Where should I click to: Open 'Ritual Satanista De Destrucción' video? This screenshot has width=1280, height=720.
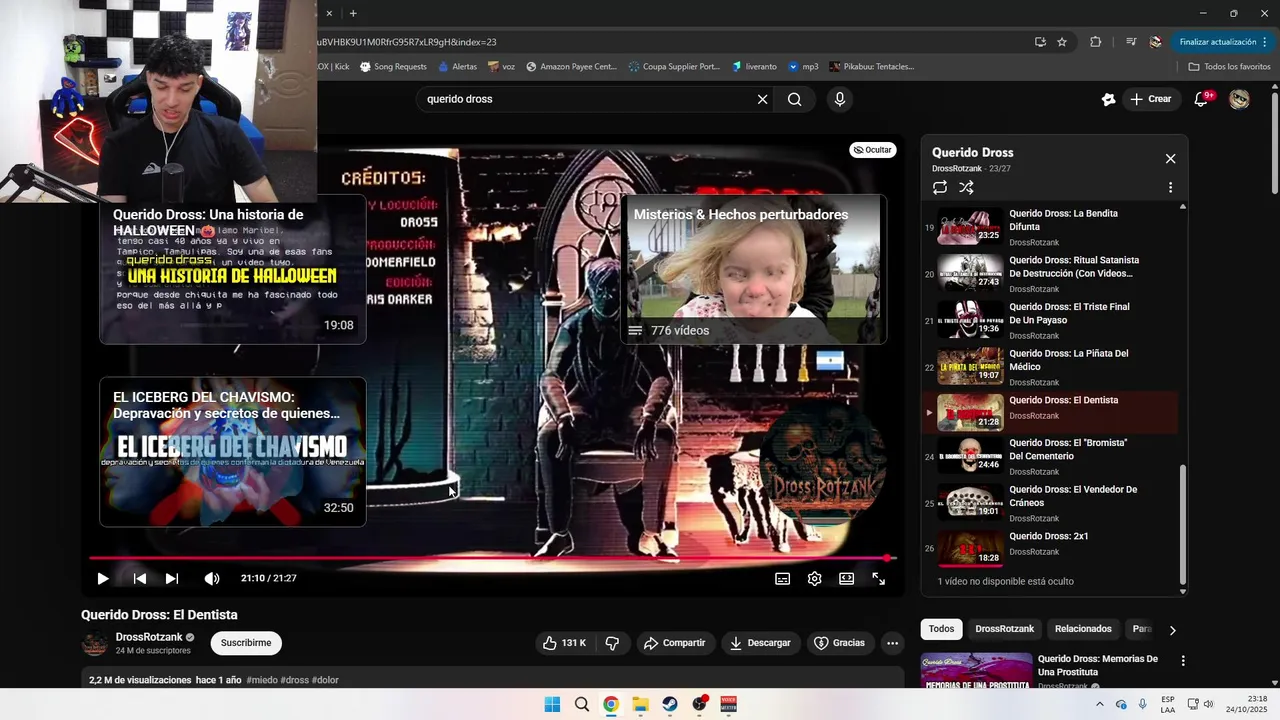tap(1050, 273)
